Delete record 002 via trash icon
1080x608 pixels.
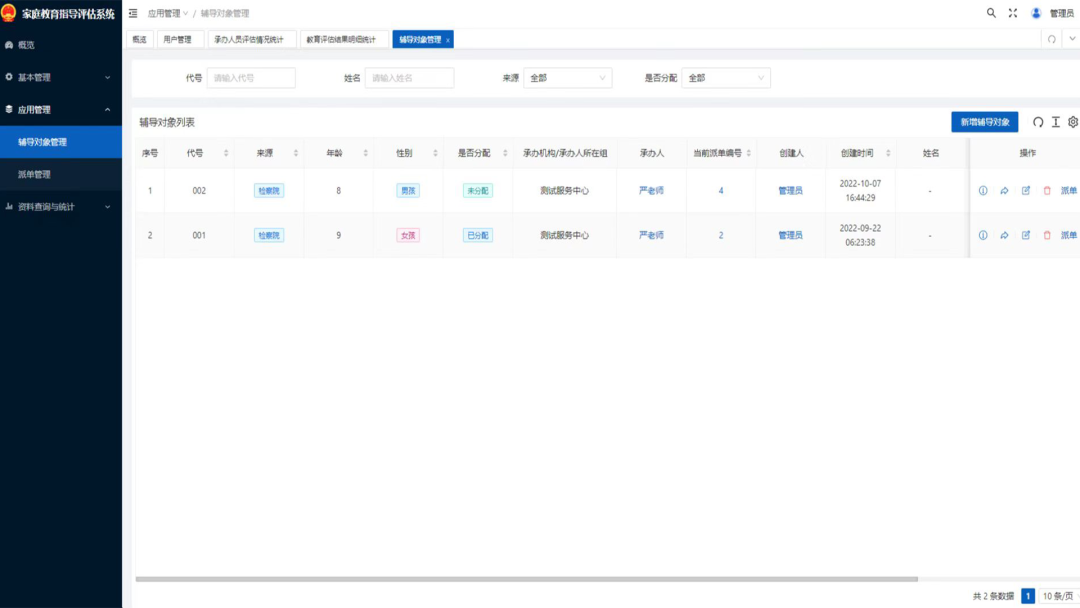[x=1047, y=191]
